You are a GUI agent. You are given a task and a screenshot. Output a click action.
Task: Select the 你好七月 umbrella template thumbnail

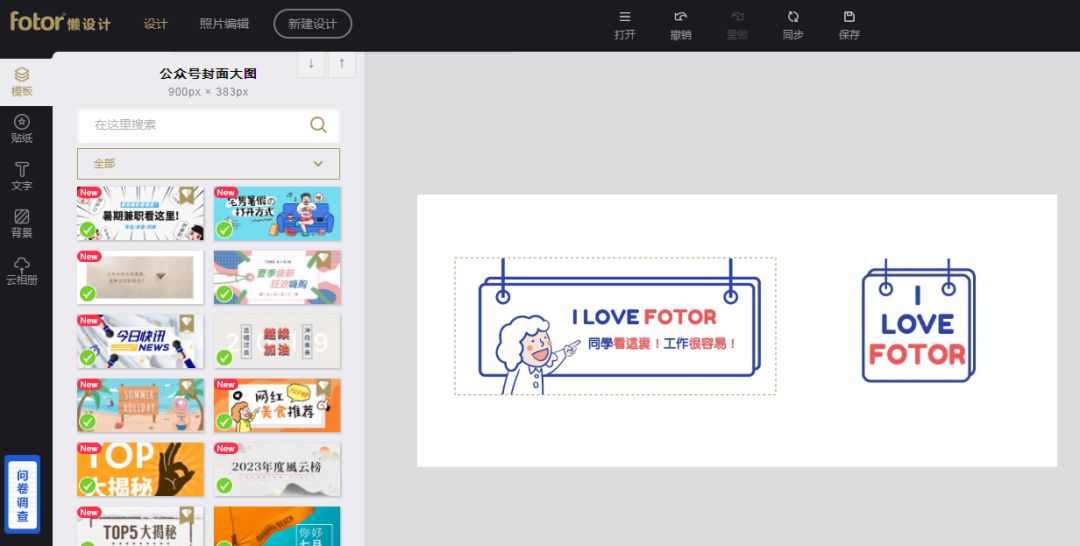pos(277,527)
